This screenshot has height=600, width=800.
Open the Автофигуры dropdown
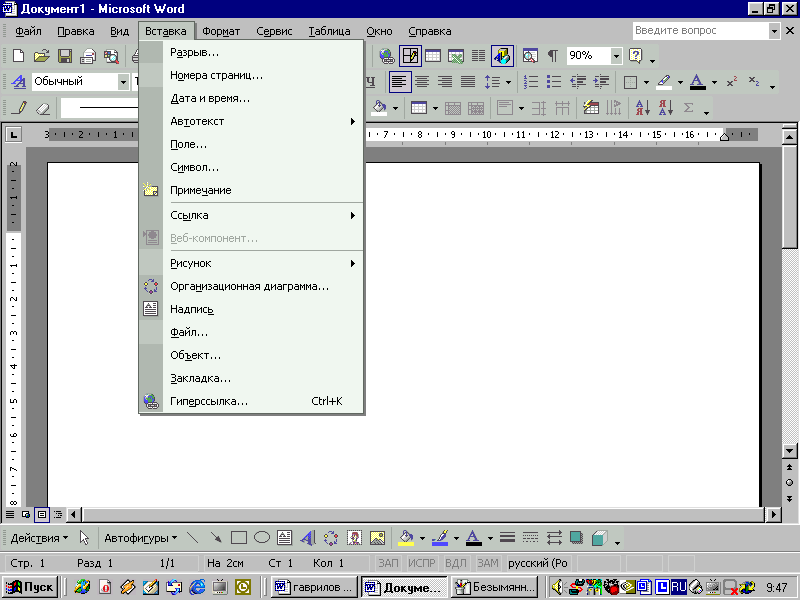pyautogui.click(x=141, y=538)
